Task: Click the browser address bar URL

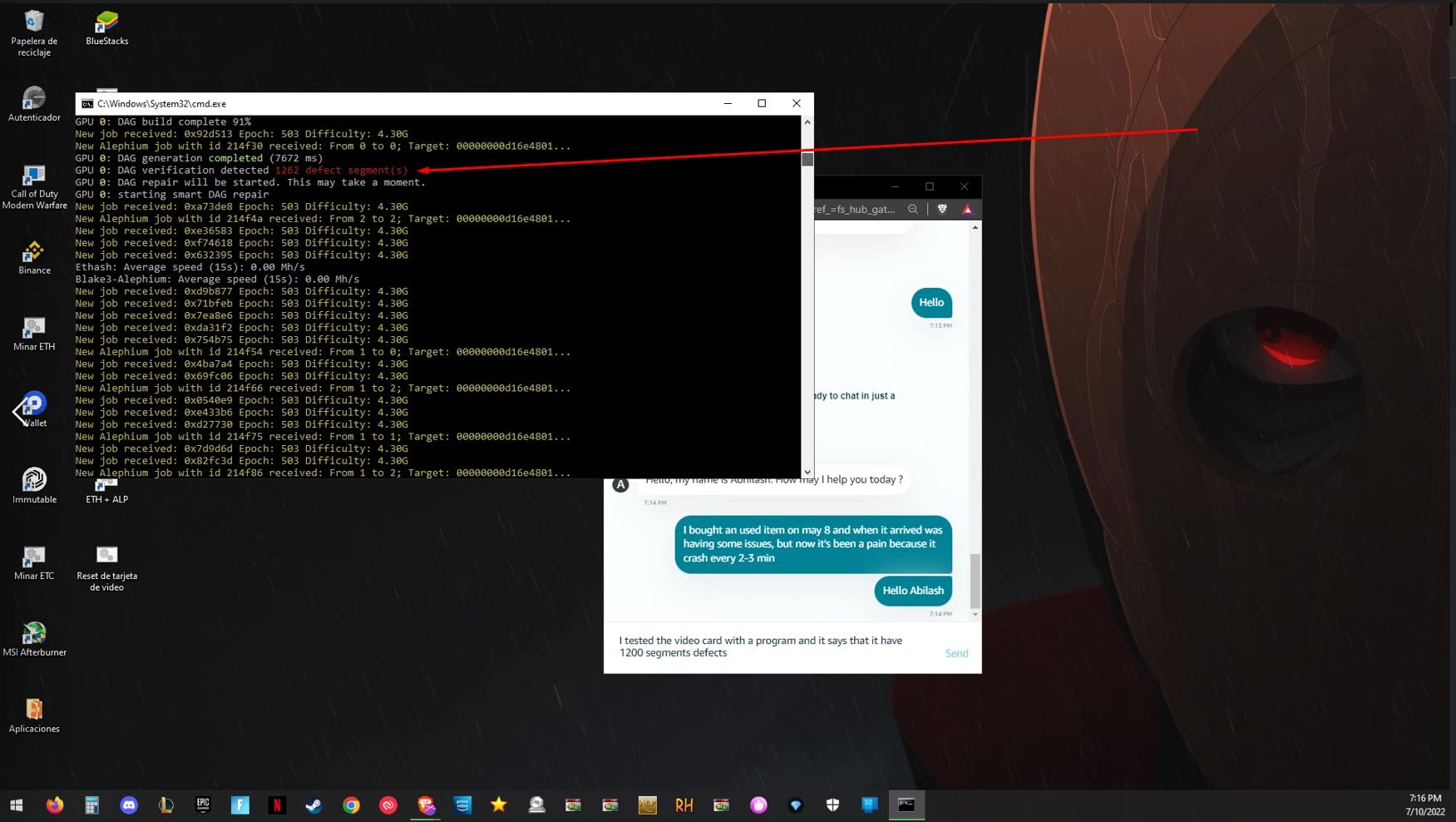Action: 856,209
